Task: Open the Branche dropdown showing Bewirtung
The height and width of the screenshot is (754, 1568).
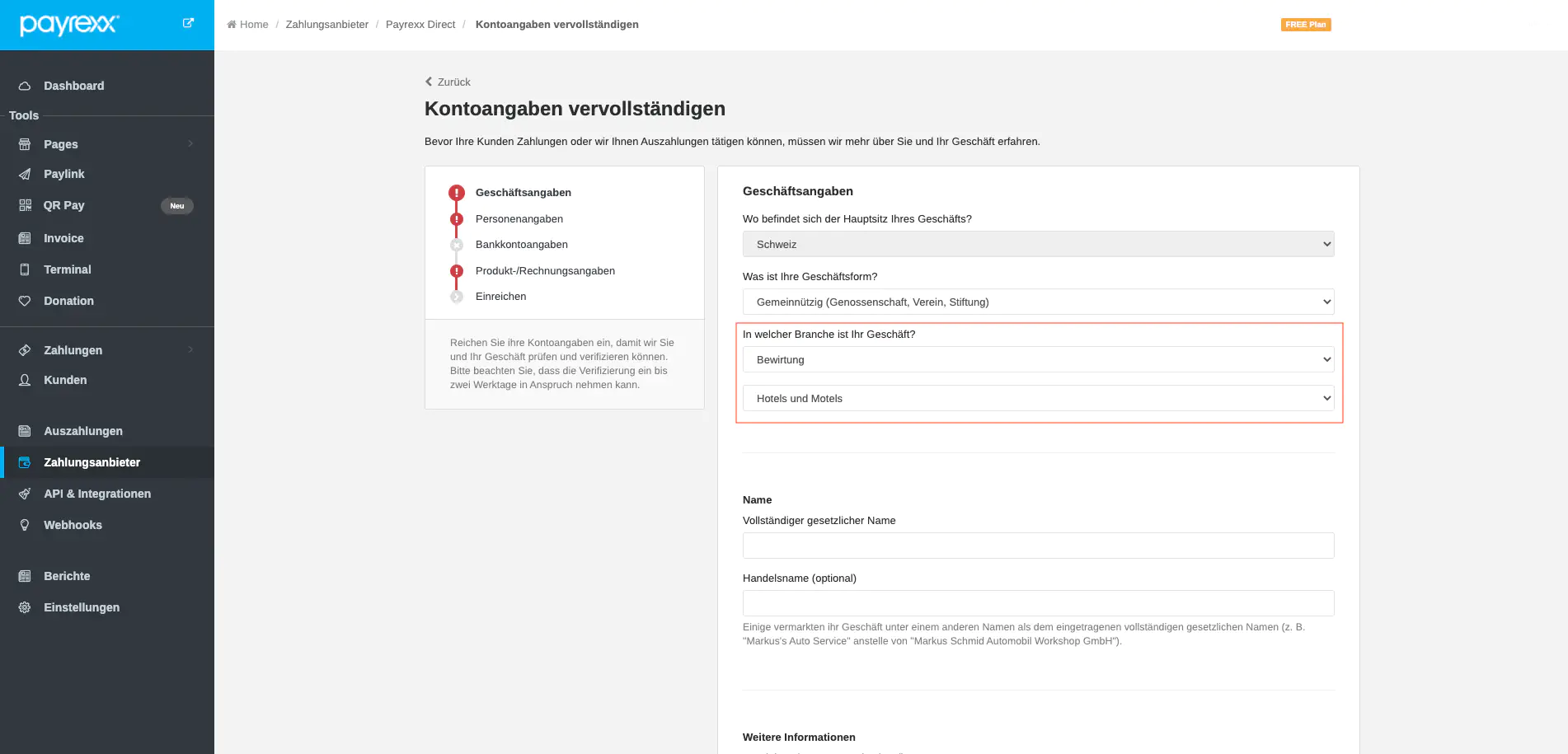Action: point(1038,359)
